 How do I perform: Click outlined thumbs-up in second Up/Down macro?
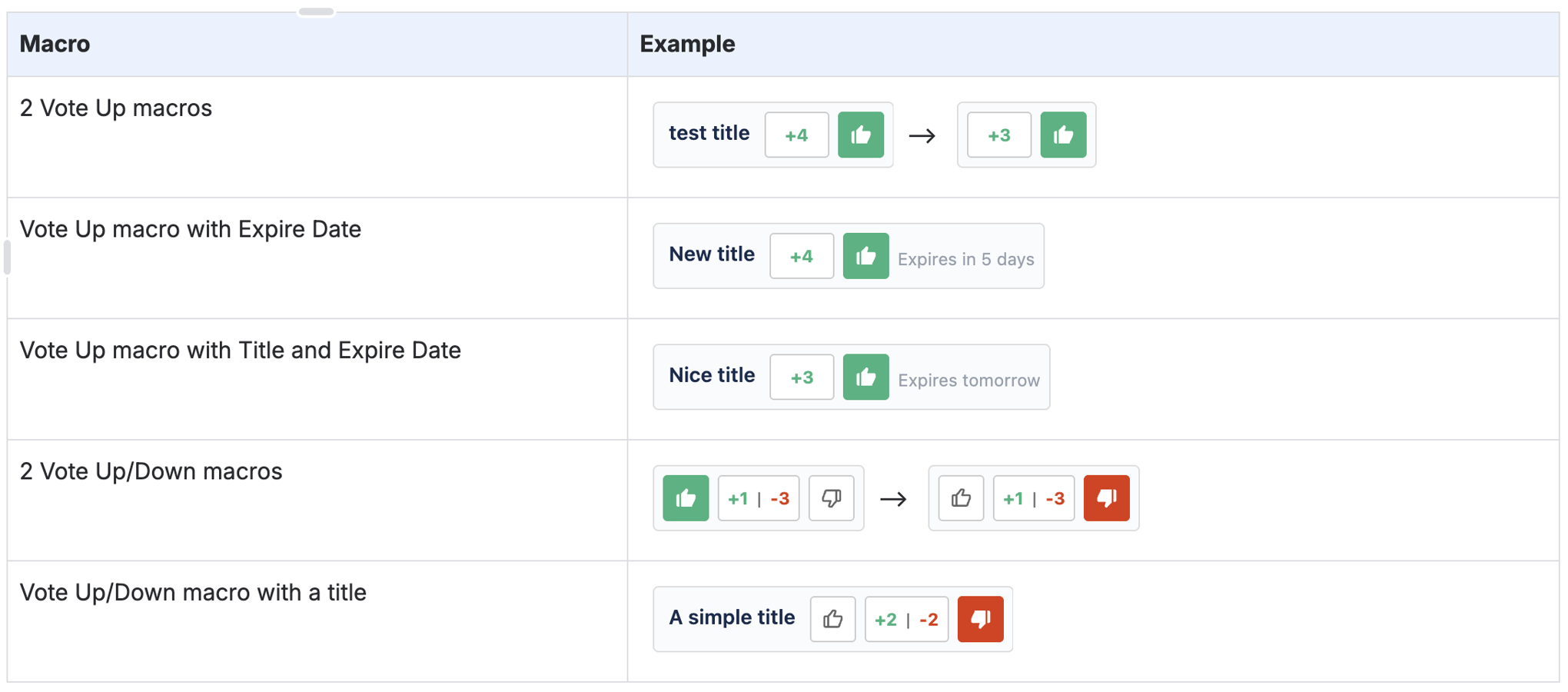961,498
